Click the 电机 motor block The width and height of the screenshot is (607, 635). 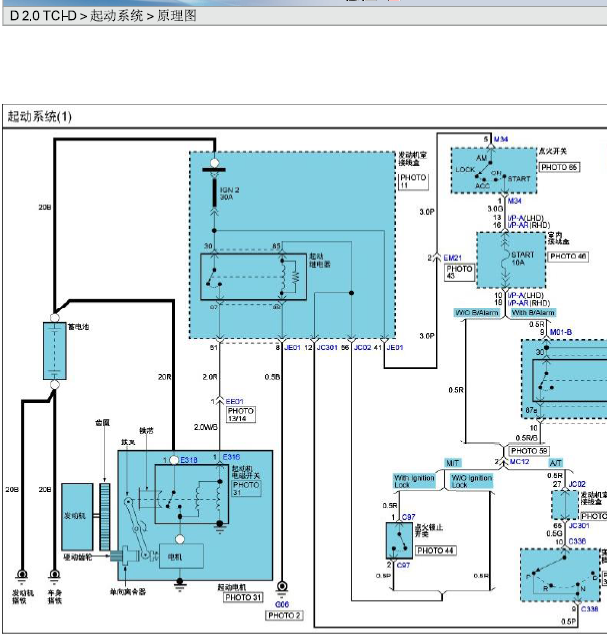point(181,556)
